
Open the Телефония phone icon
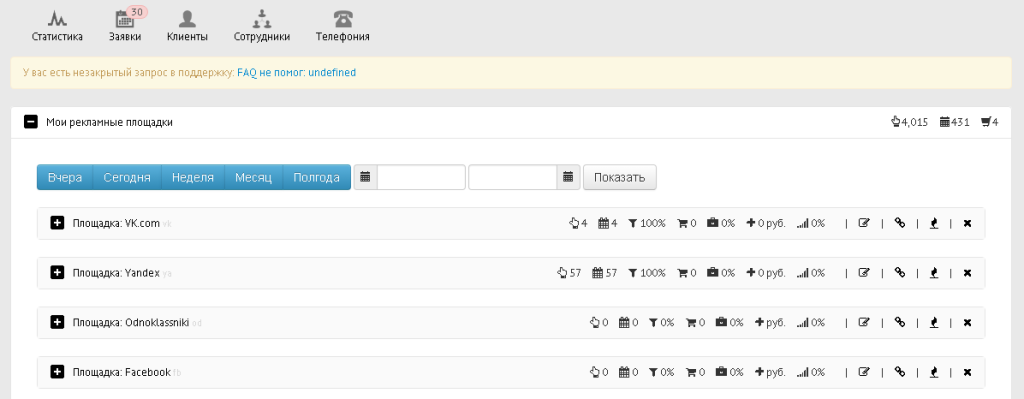tap(342, 18)
